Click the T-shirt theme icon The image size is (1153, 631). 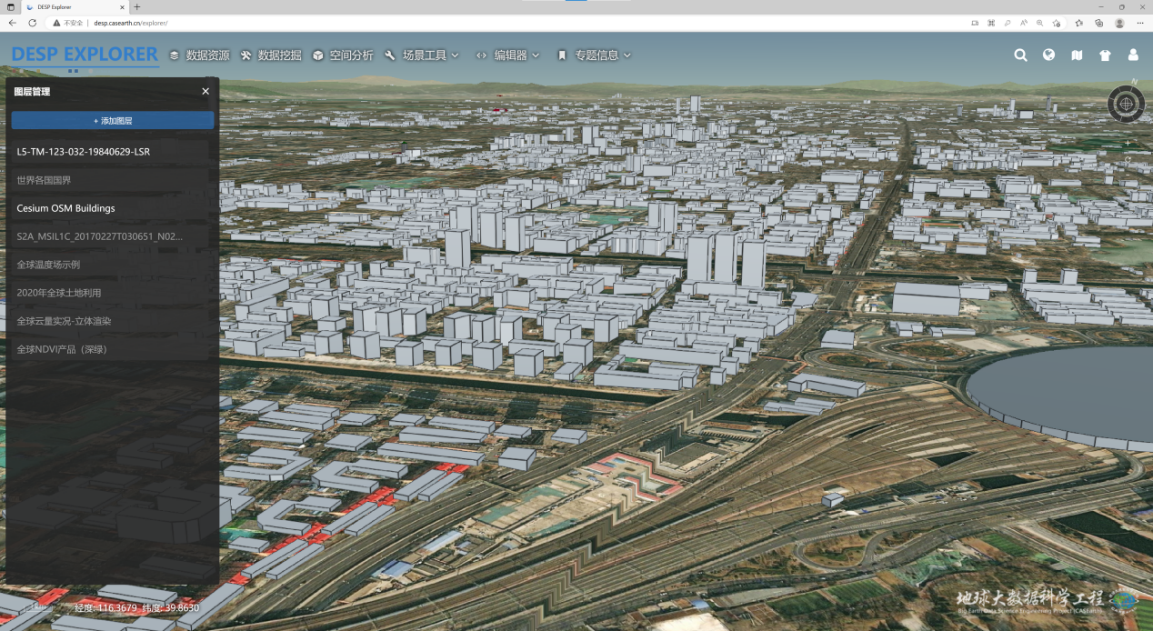[1105, 56]
